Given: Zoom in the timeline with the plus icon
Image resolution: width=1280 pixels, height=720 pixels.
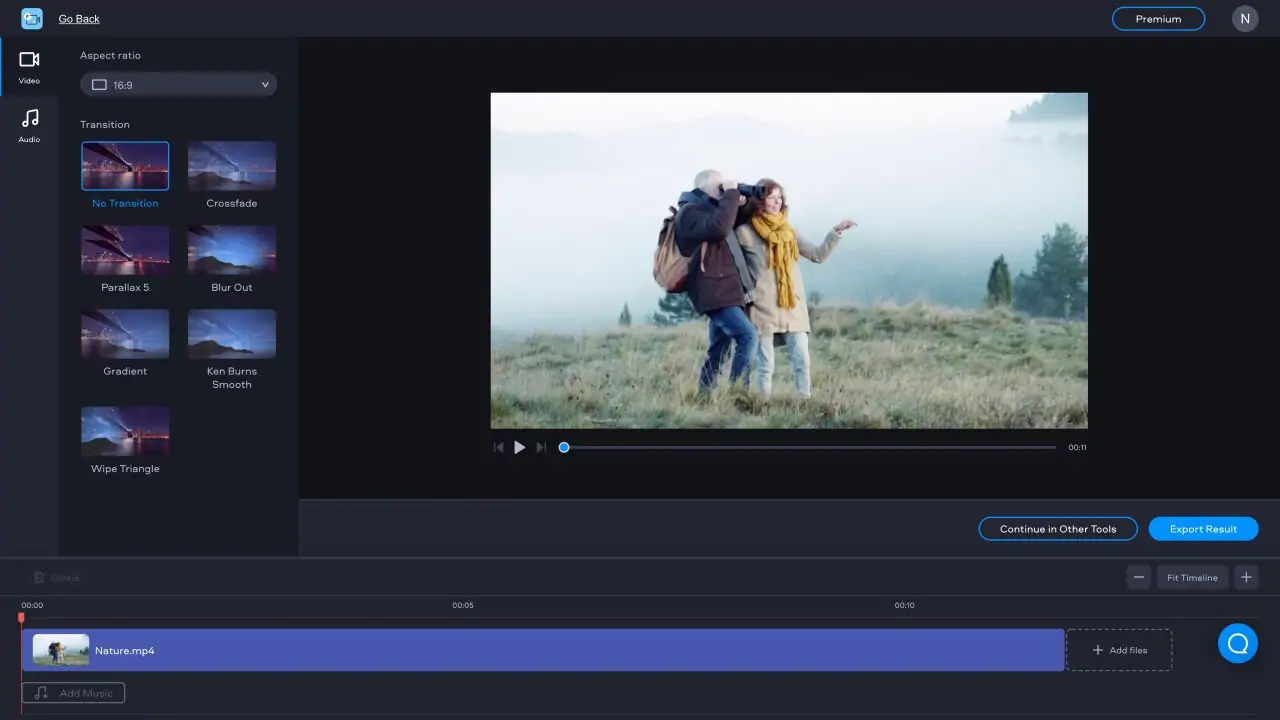Looking at the screenshot, I should click(1246, 577).
